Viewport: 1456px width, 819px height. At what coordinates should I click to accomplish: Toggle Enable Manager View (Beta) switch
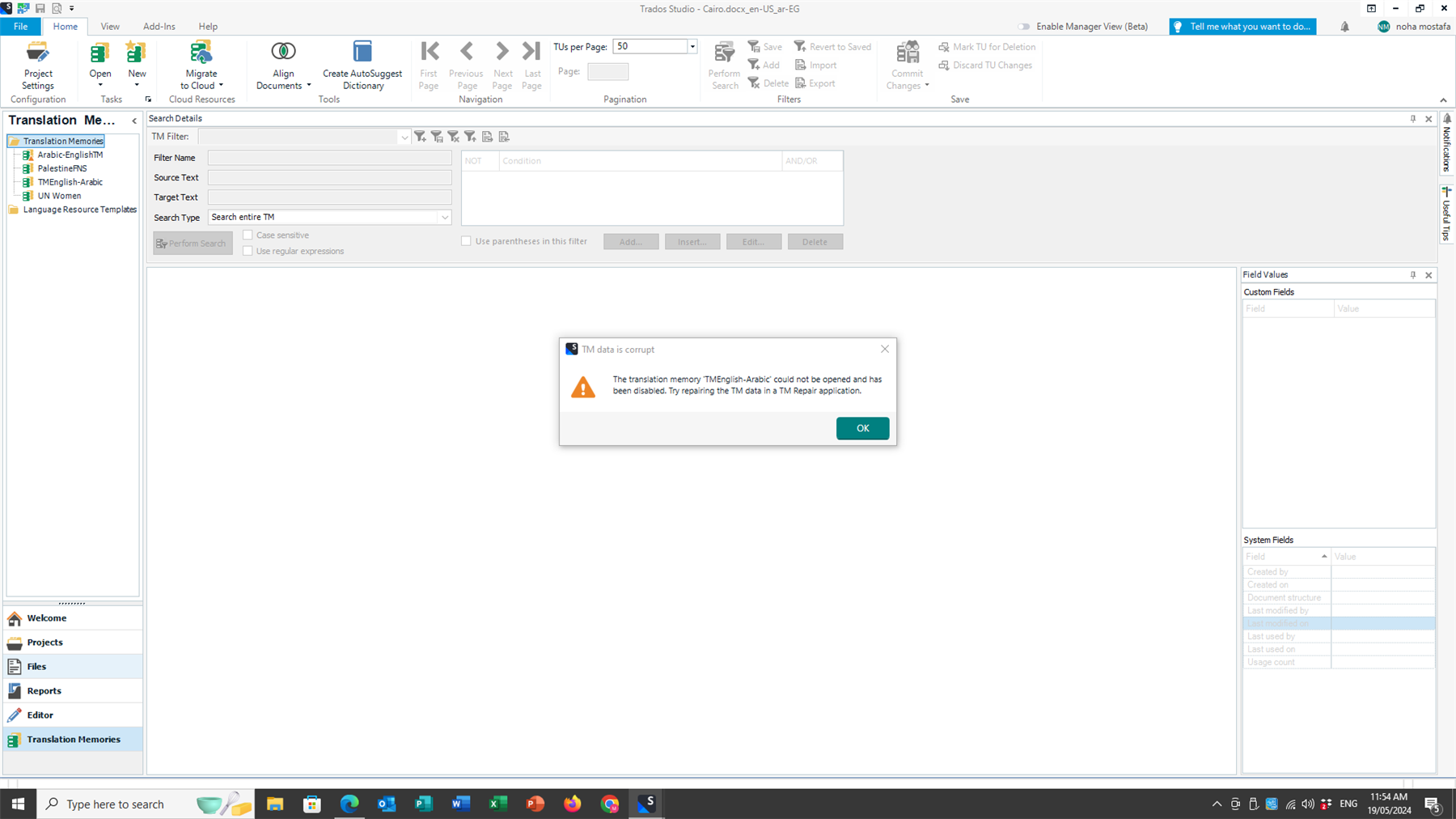pyautogui.click(x=1024, y=27)
